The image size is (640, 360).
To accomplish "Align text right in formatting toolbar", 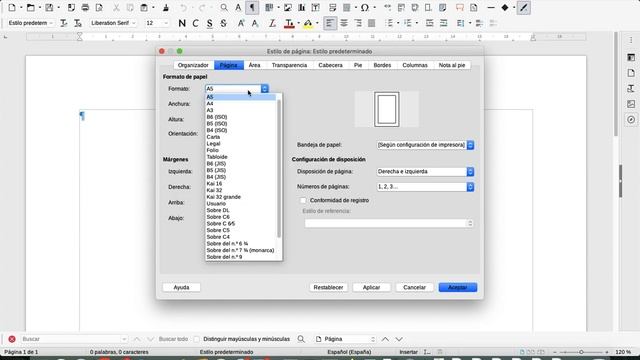I will point(358,23).
